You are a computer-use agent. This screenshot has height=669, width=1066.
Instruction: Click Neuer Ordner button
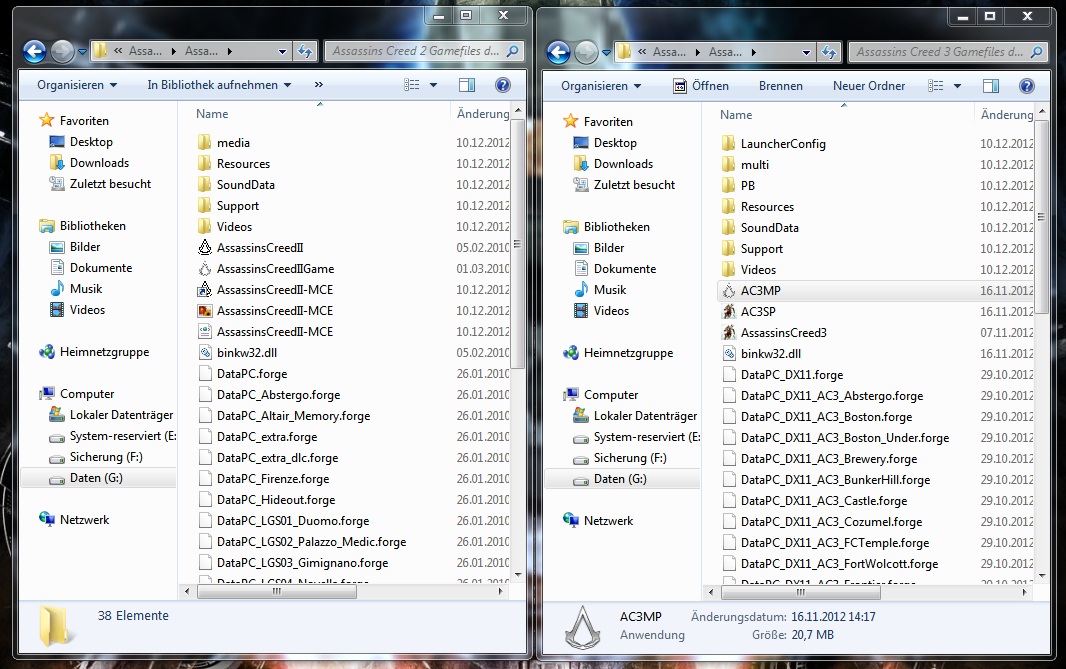(869, 86)
